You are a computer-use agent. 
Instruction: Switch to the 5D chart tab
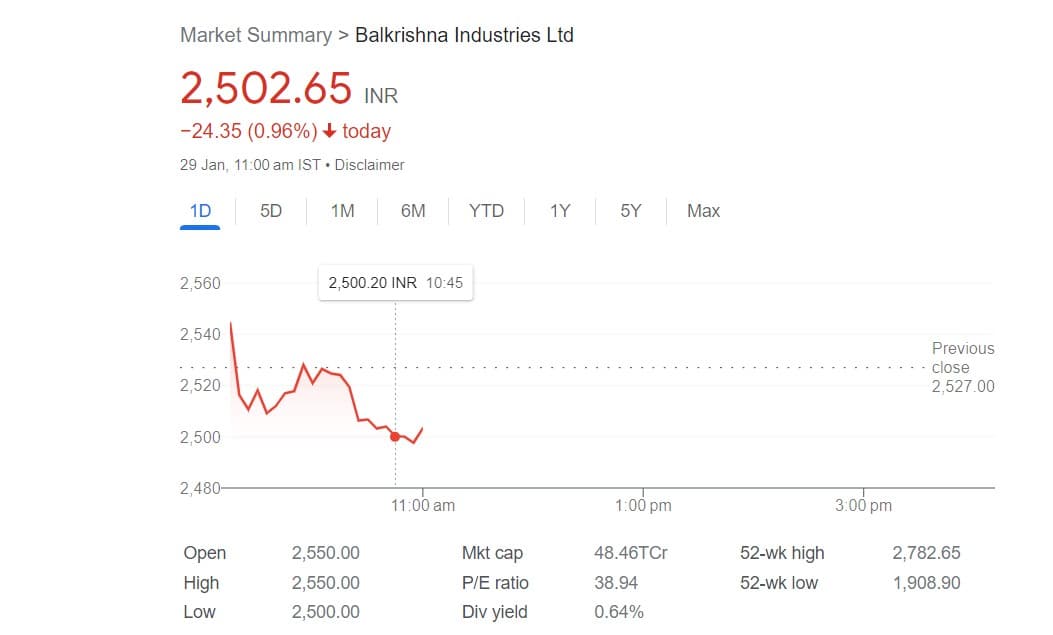[271, 211]
